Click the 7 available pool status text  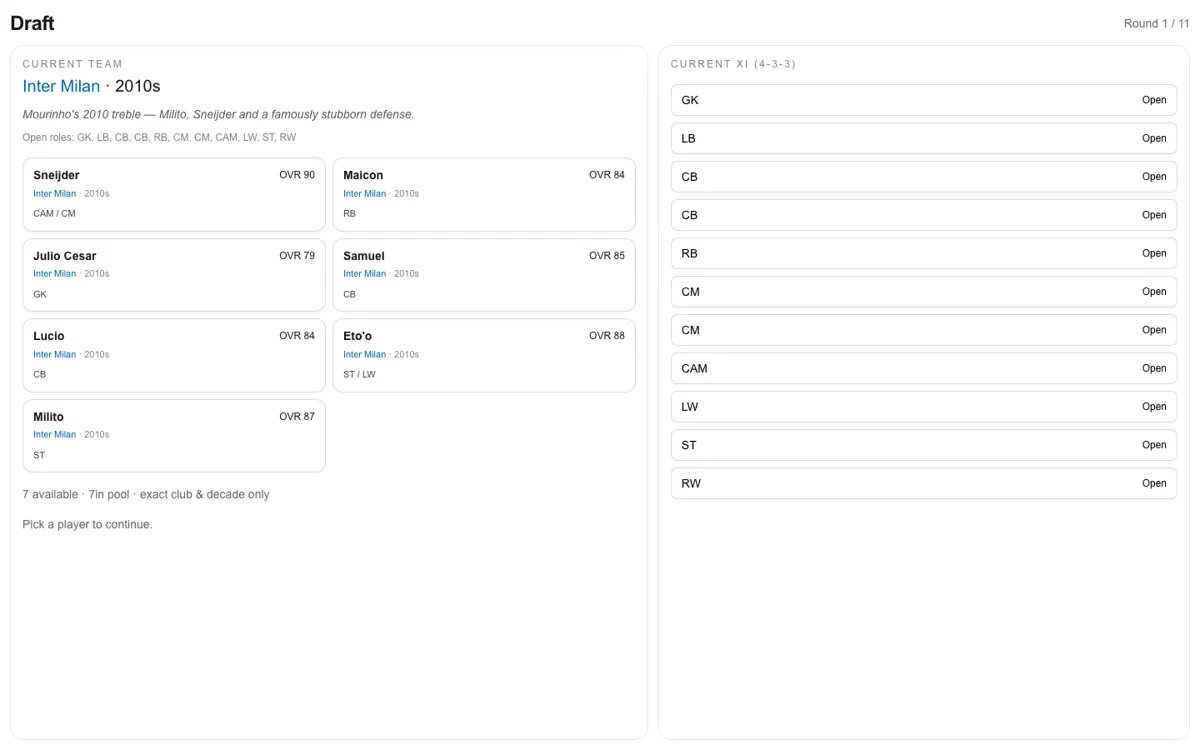[146, 495]
